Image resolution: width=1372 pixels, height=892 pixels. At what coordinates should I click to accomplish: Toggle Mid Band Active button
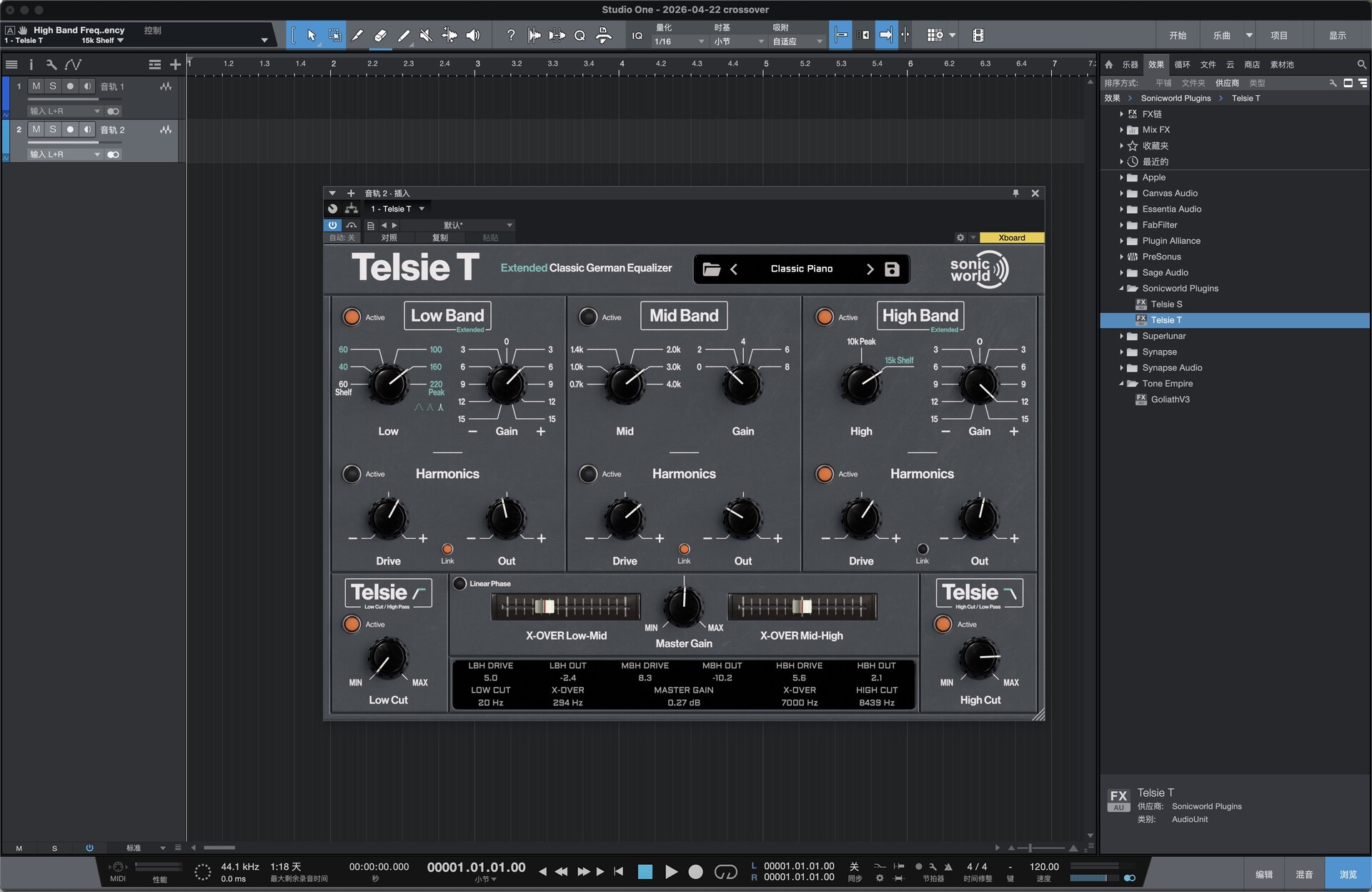point(588,317)
